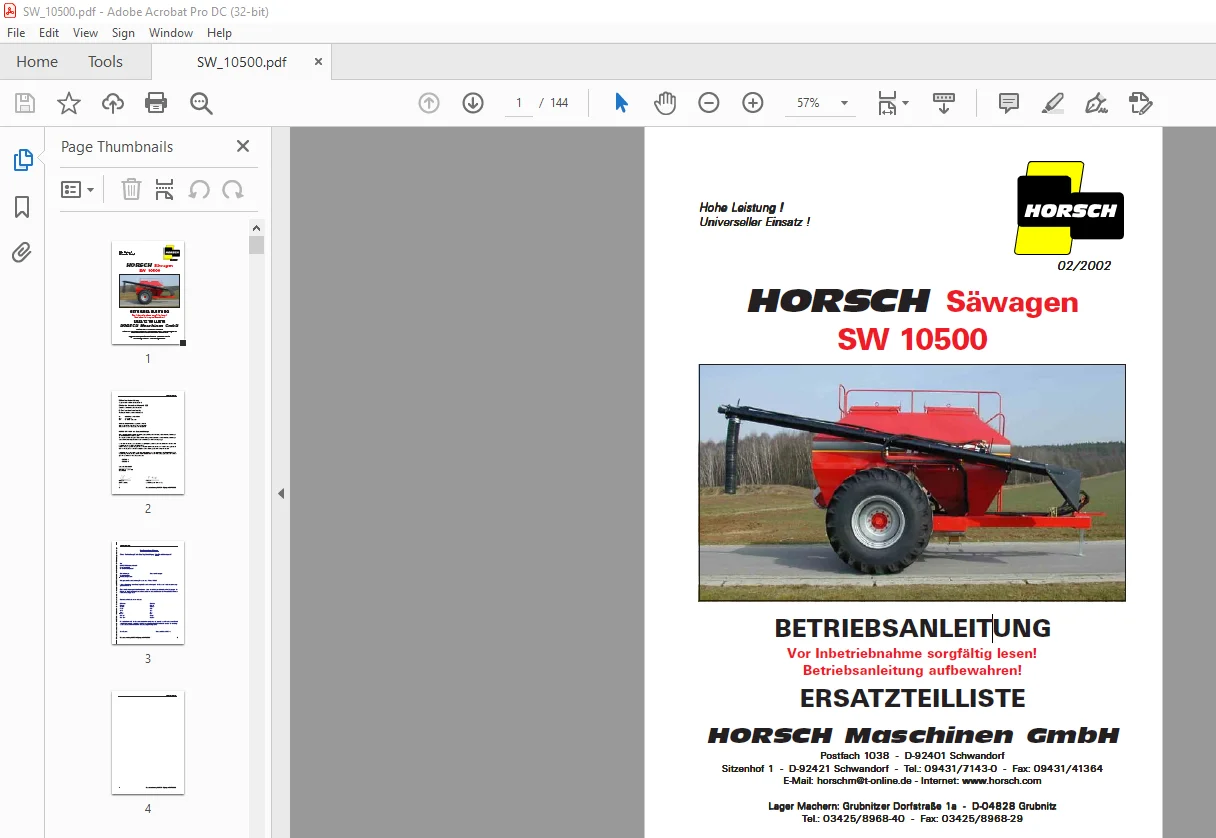The image size is (1216, 838).
Task: Rotate page clockwise
Action: [233, 189]
